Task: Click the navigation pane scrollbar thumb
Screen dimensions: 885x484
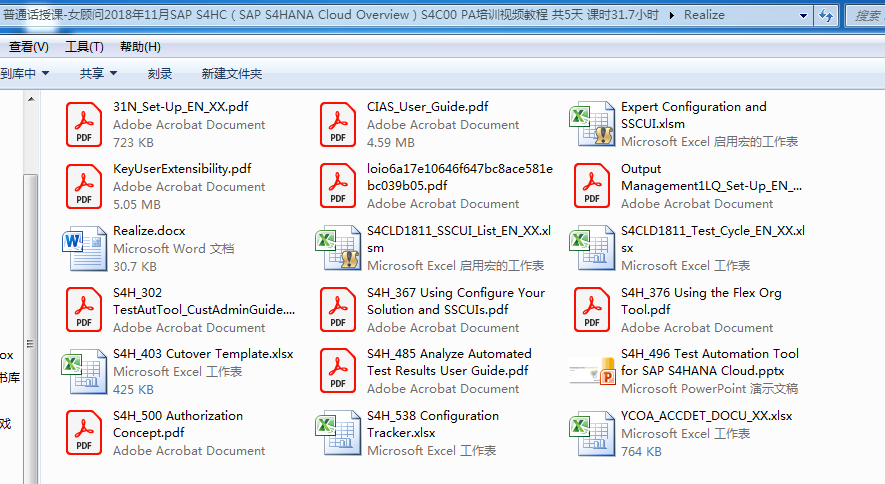Action: click(x=31, y=327)
